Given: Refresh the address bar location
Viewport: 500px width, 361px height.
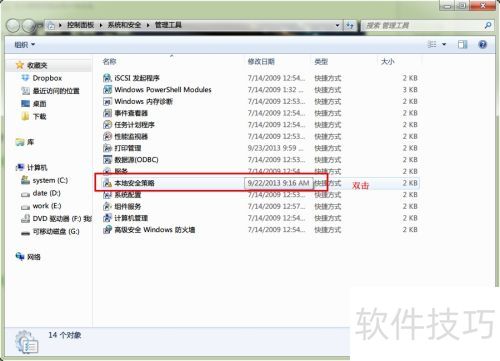Looking at the screenshot, I should coord(350,25).
